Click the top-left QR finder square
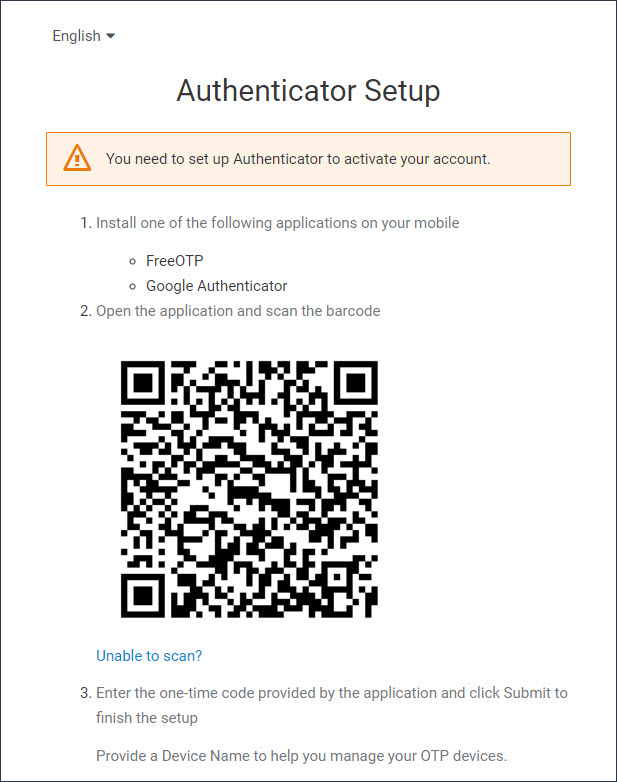This screenshot has width=617, height=782. pyautogui.click(x=143, y=383)
